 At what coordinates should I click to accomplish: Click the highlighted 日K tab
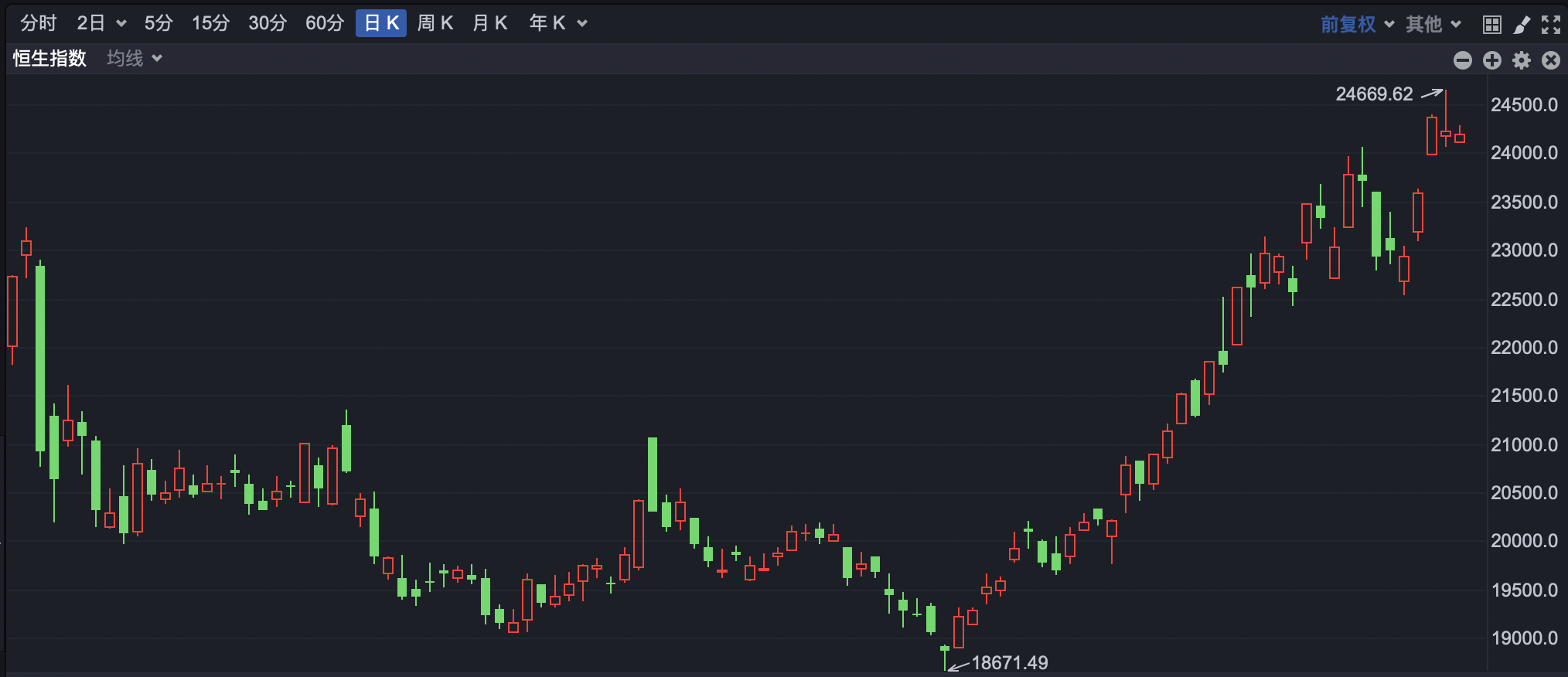click(x=380, y=23)
